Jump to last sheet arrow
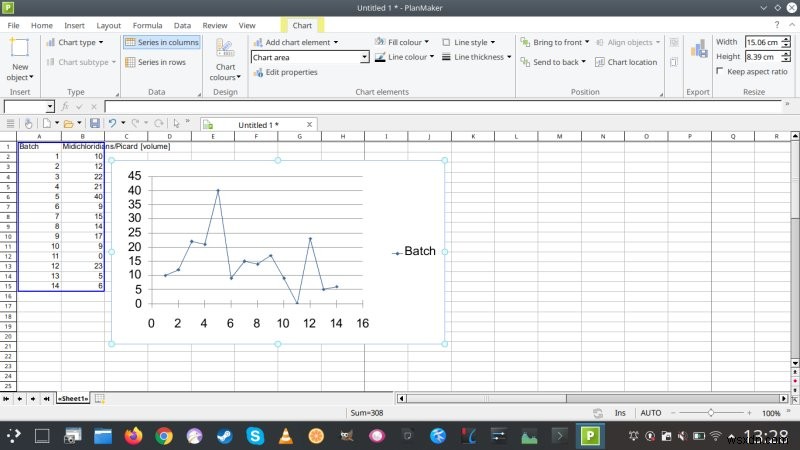Image resolution: width=800 pixels, height=450 pixels. (x=46, y=398)
